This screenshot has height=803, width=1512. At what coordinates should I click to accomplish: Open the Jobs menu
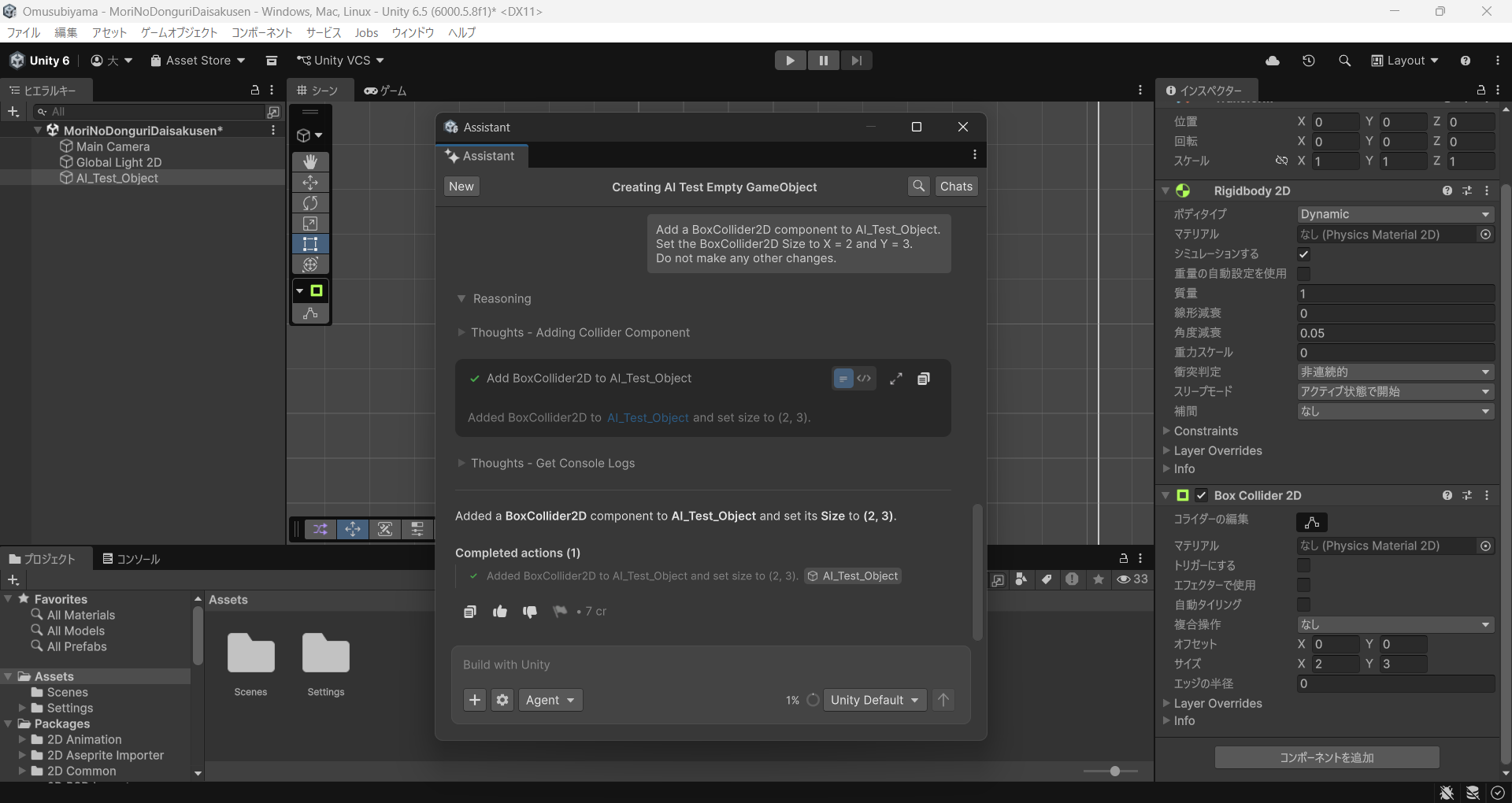pyautogui.click(x=366, y=32)
